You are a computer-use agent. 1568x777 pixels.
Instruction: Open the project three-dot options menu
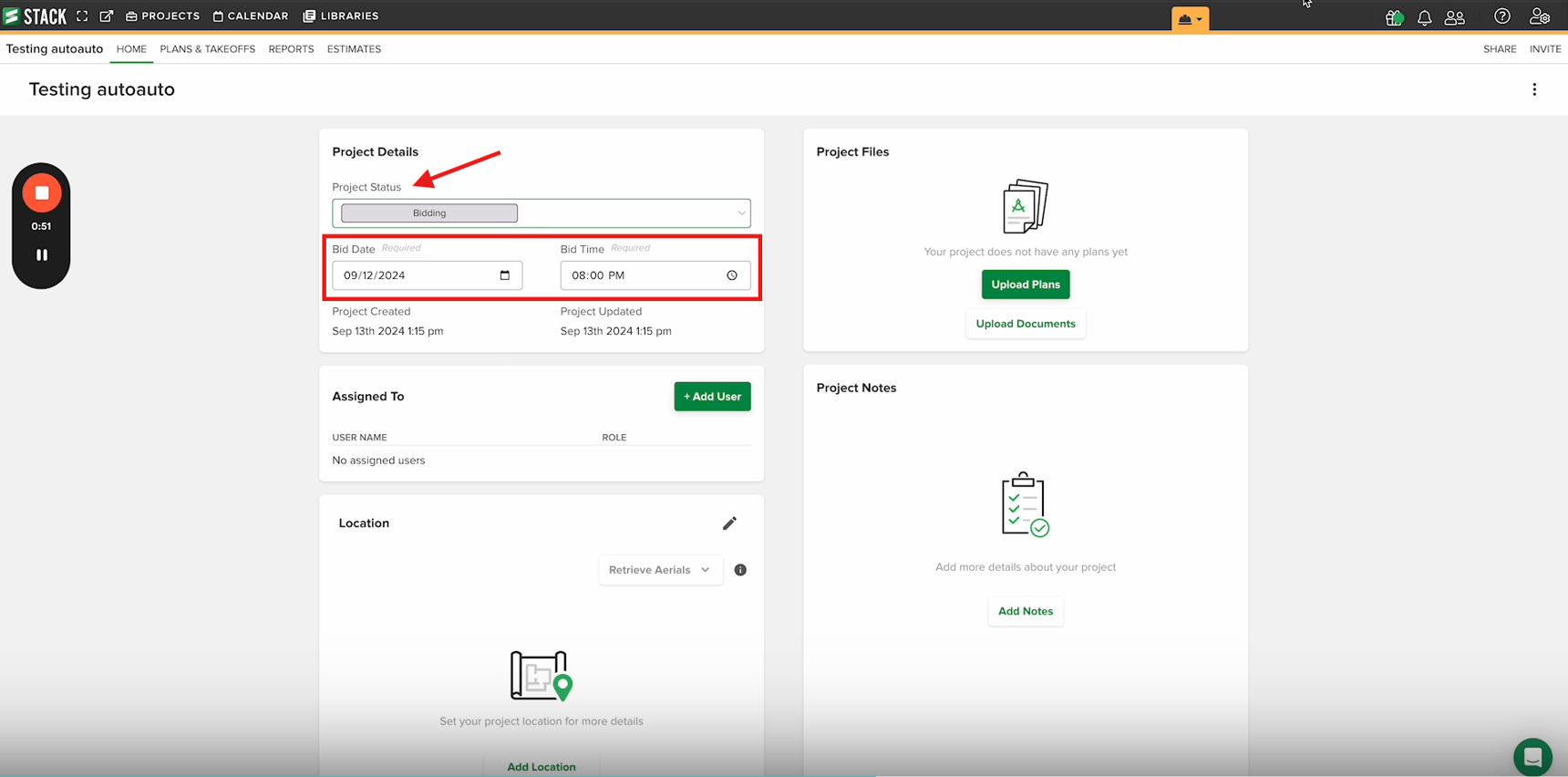pyautogui.click(x=1534, y=89)
